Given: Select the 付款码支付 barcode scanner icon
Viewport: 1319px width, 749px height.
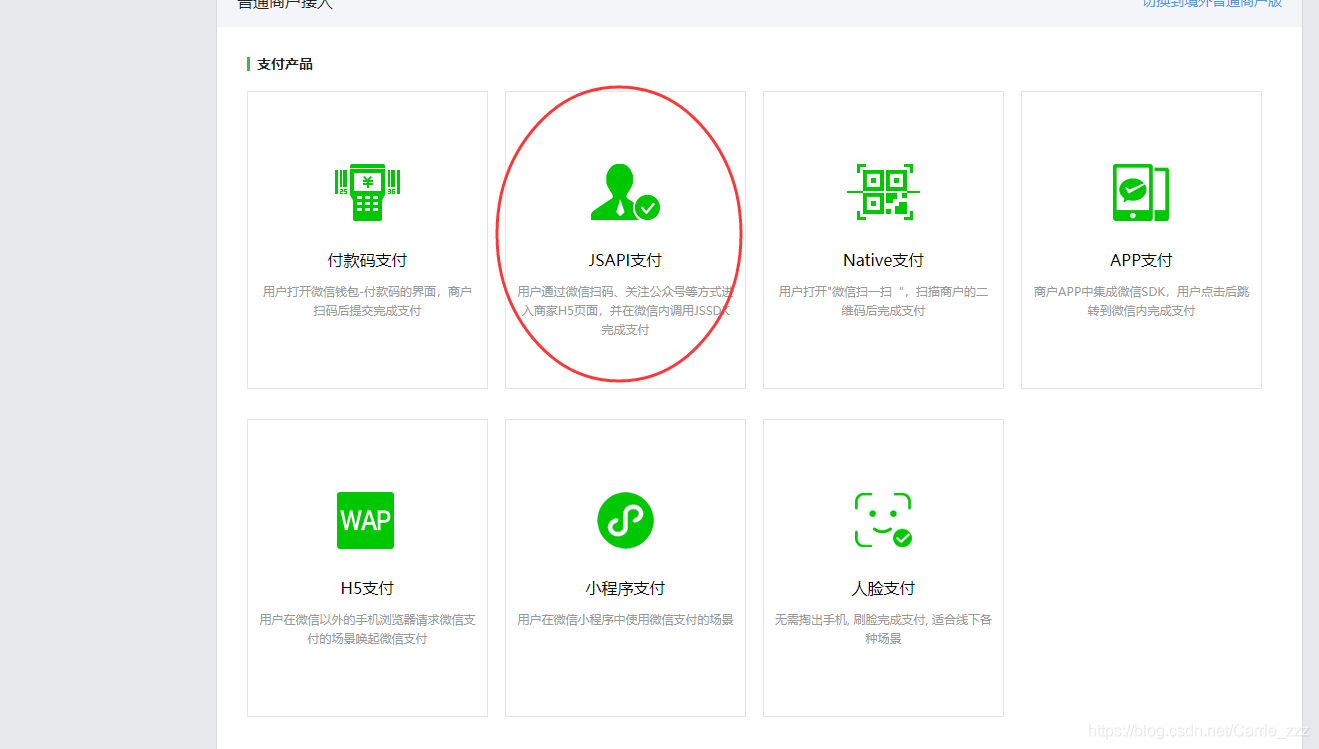Looking at the screenshot, I should tap(366, 191).
